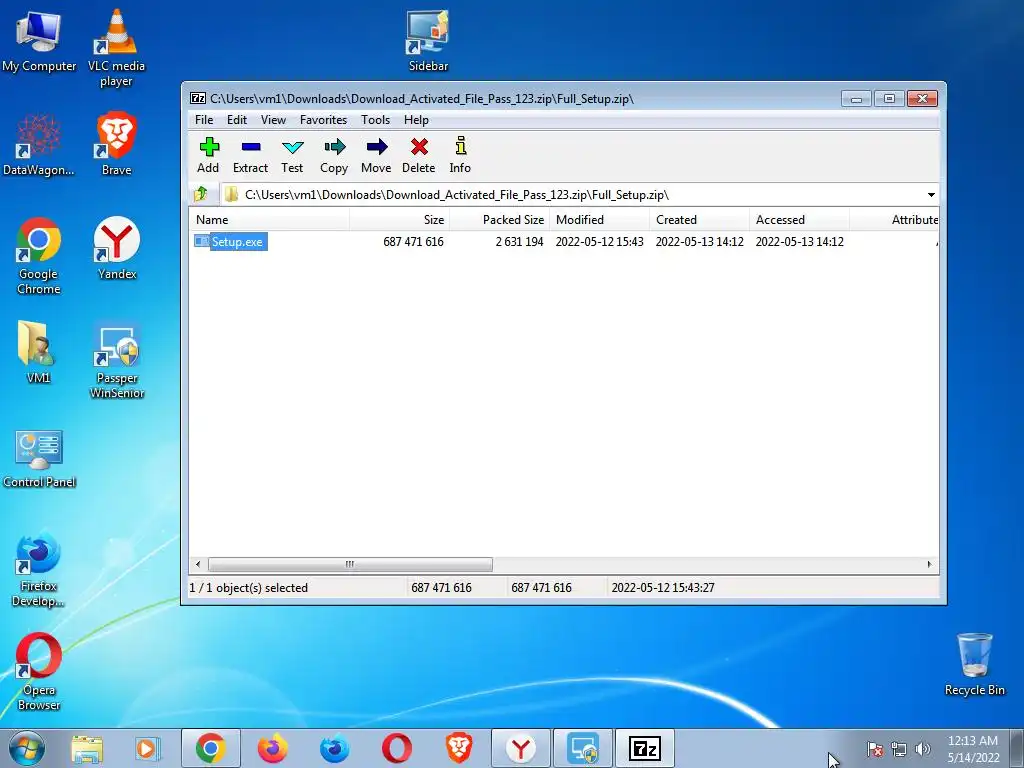Image resolution: width=1024 pixels, height=768 pixels.
Task: Click the Add toolbar icon in 7-Zip
Action: (x=208, y=155)
